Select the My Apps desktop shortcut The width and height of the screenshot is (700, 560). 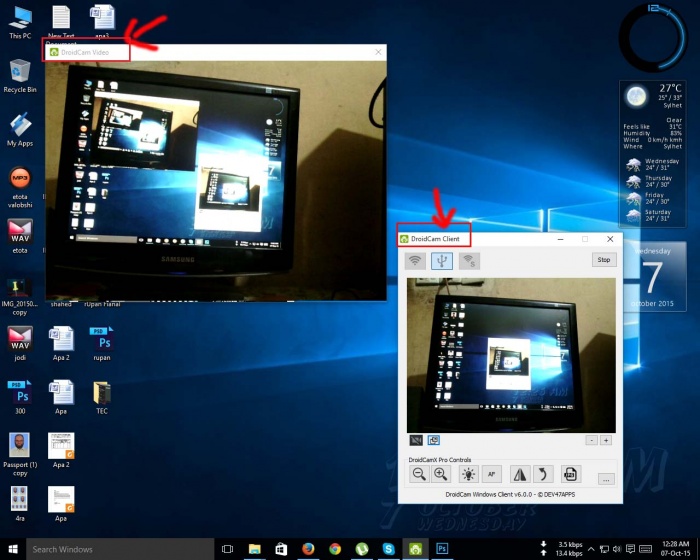(20, 130)
